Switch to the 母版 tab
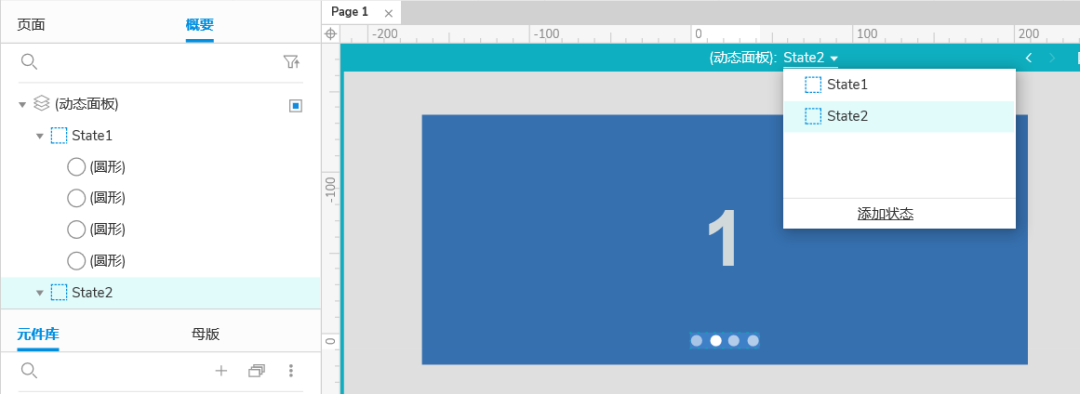Screen dimensions: 1080x394 click(205, 335)
